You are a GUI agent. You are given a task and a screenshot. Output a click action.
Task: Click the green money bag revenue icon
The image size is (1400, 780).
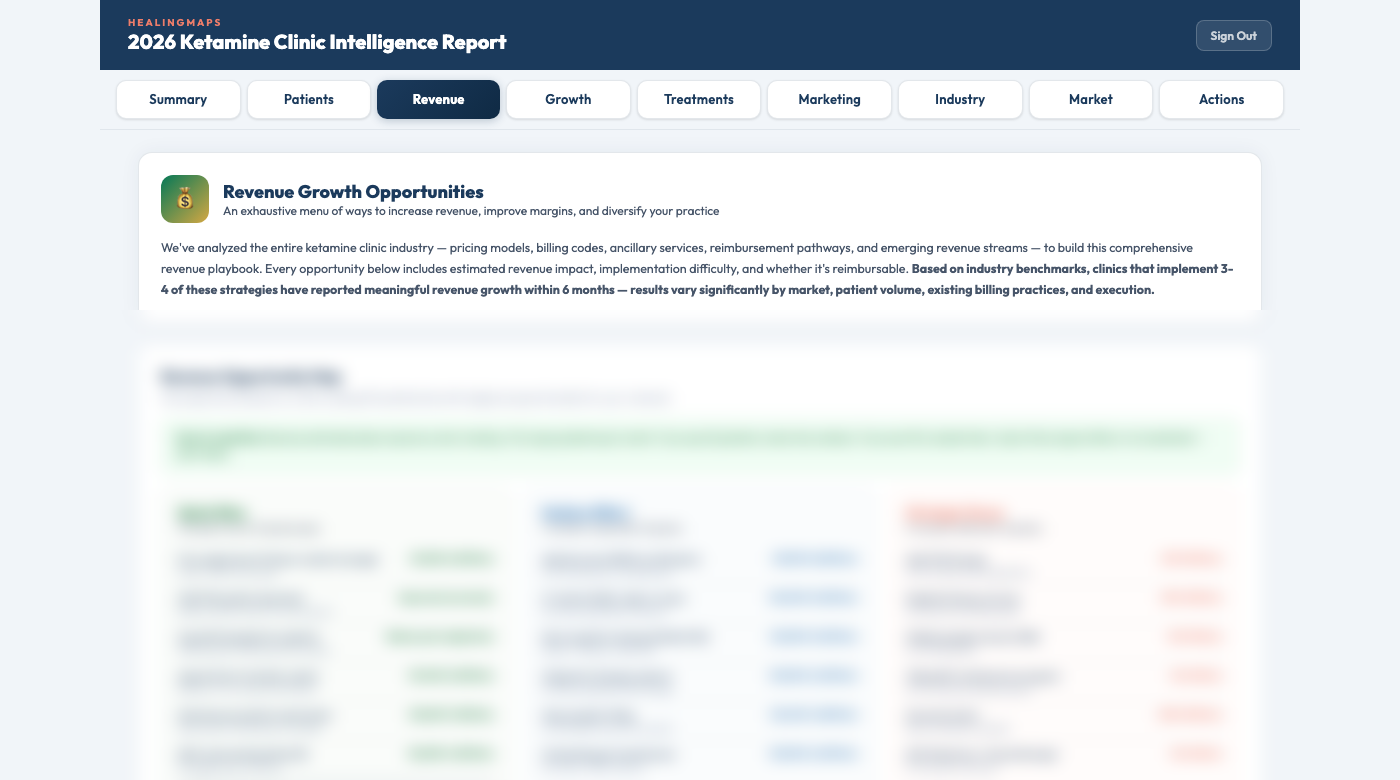click(x=184, y=199)
